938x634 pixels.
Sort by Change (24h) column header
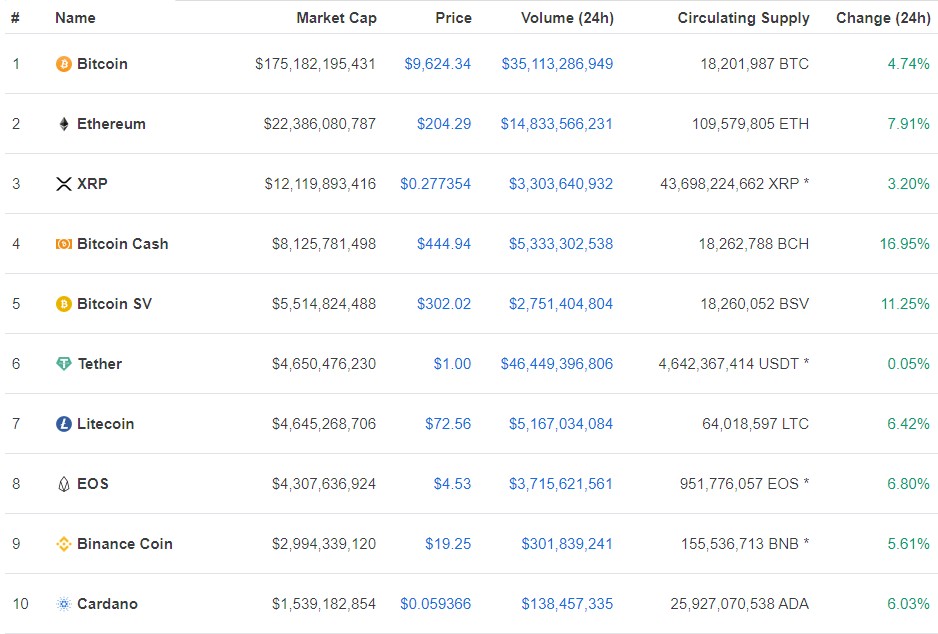[x=883, y=18]
